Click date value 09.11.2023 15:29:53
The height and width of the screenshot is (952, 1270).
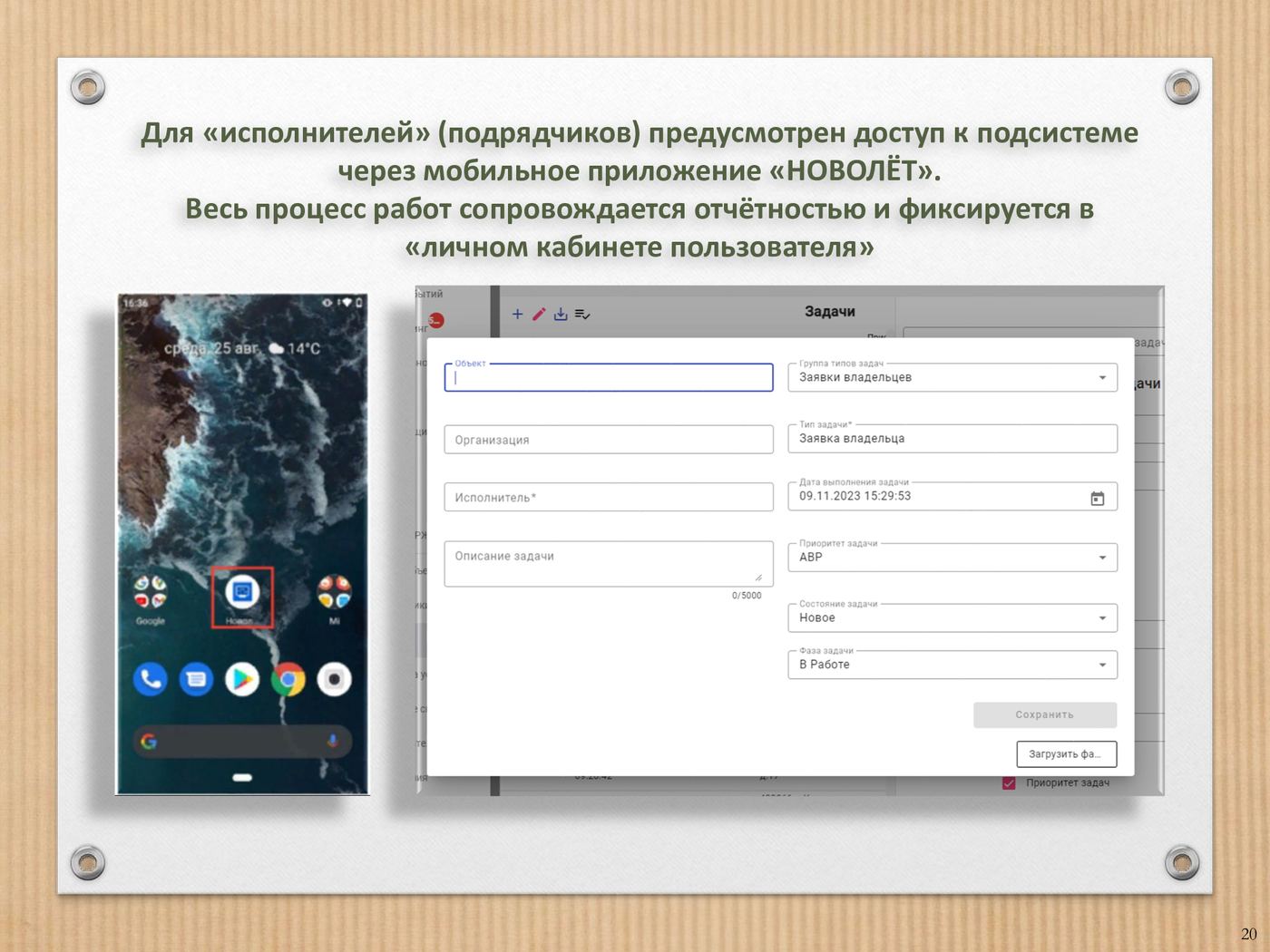point(855,496)
